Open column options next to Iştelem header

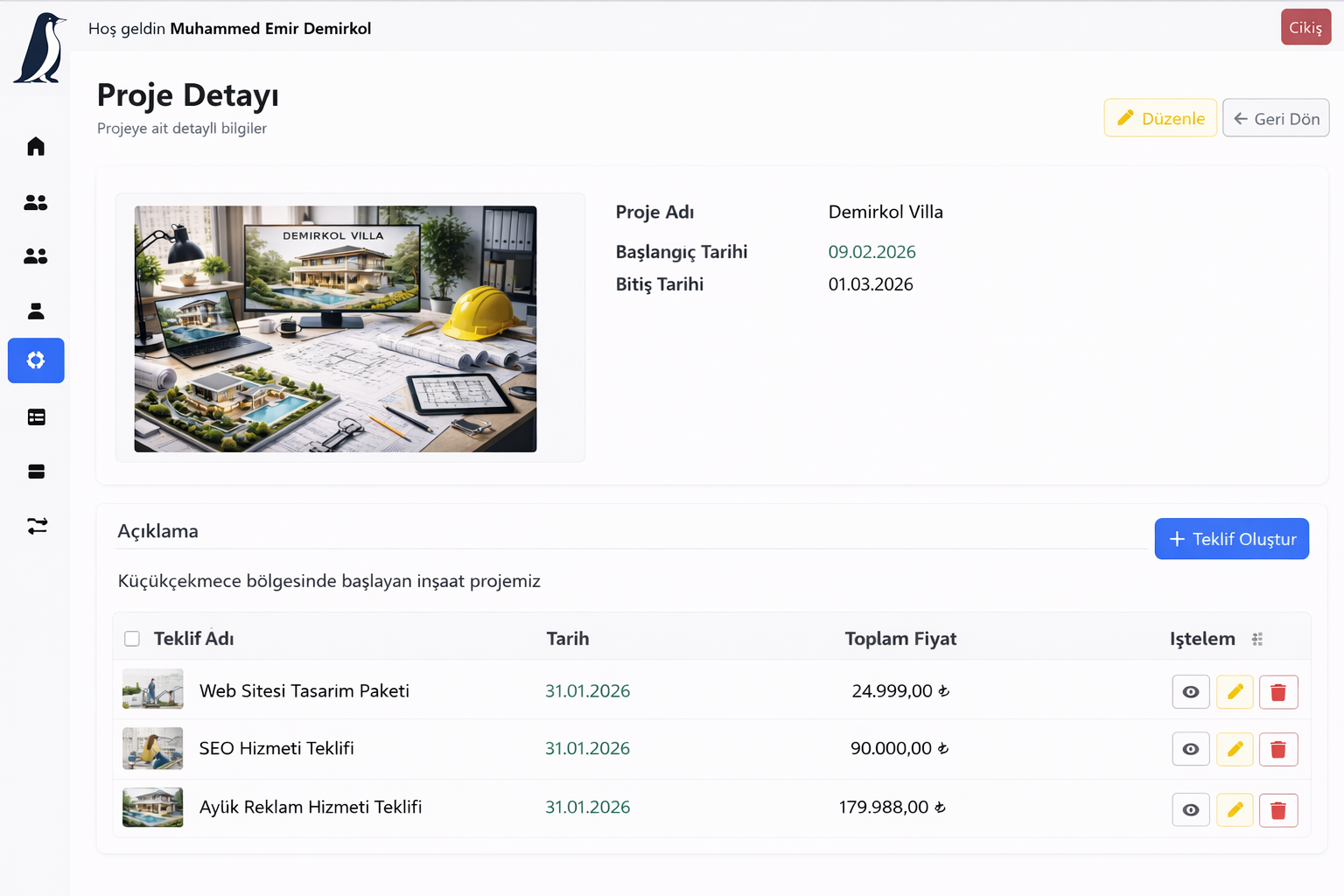pos(1257,640)
